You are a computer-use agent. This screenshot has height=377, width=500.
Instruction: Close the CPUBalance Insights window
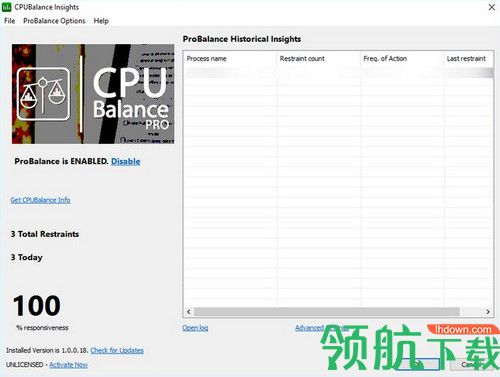coord(491,7)
